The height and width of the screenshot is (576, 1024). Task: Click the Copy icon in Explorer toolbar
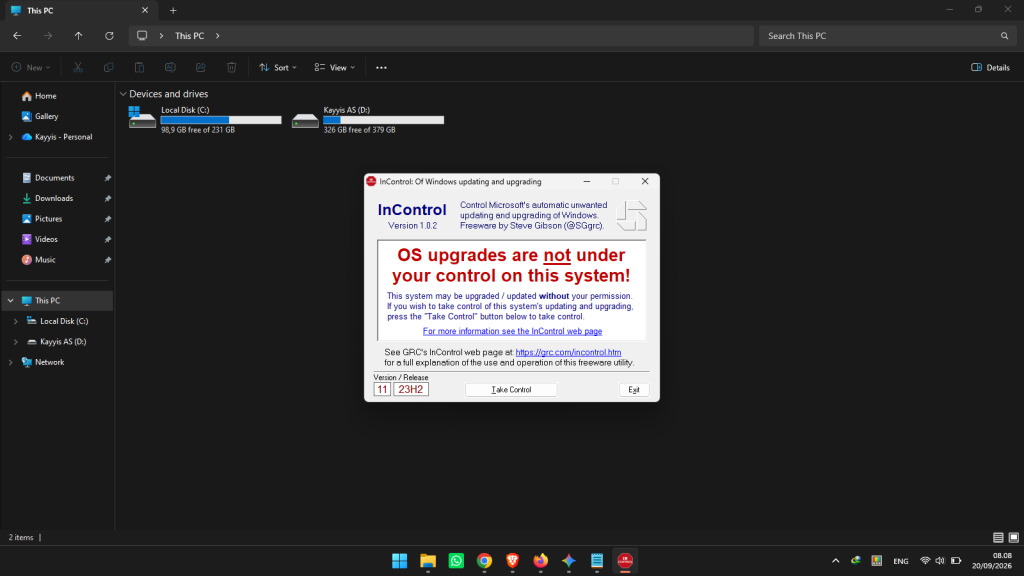(x=108, y=67)
